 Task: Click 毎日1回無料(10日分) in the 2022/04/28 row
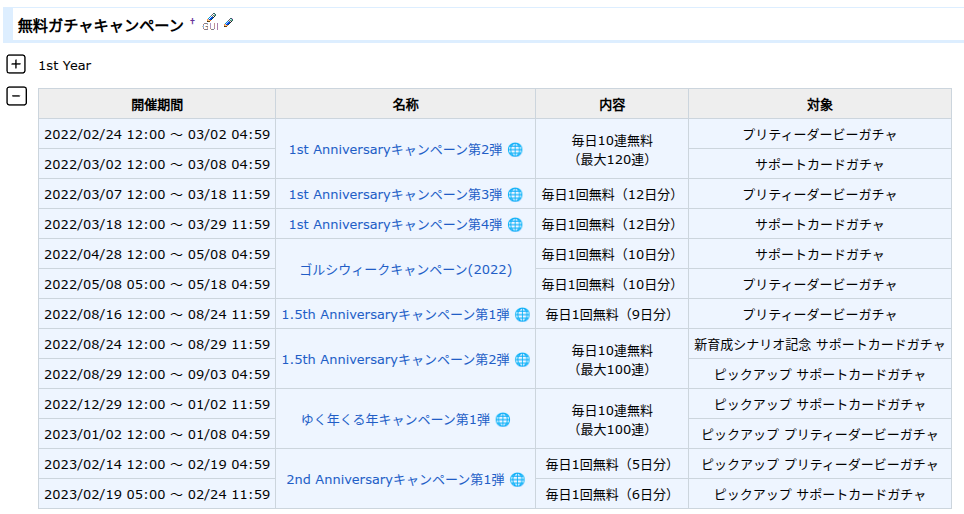click(x=612, y=254)
